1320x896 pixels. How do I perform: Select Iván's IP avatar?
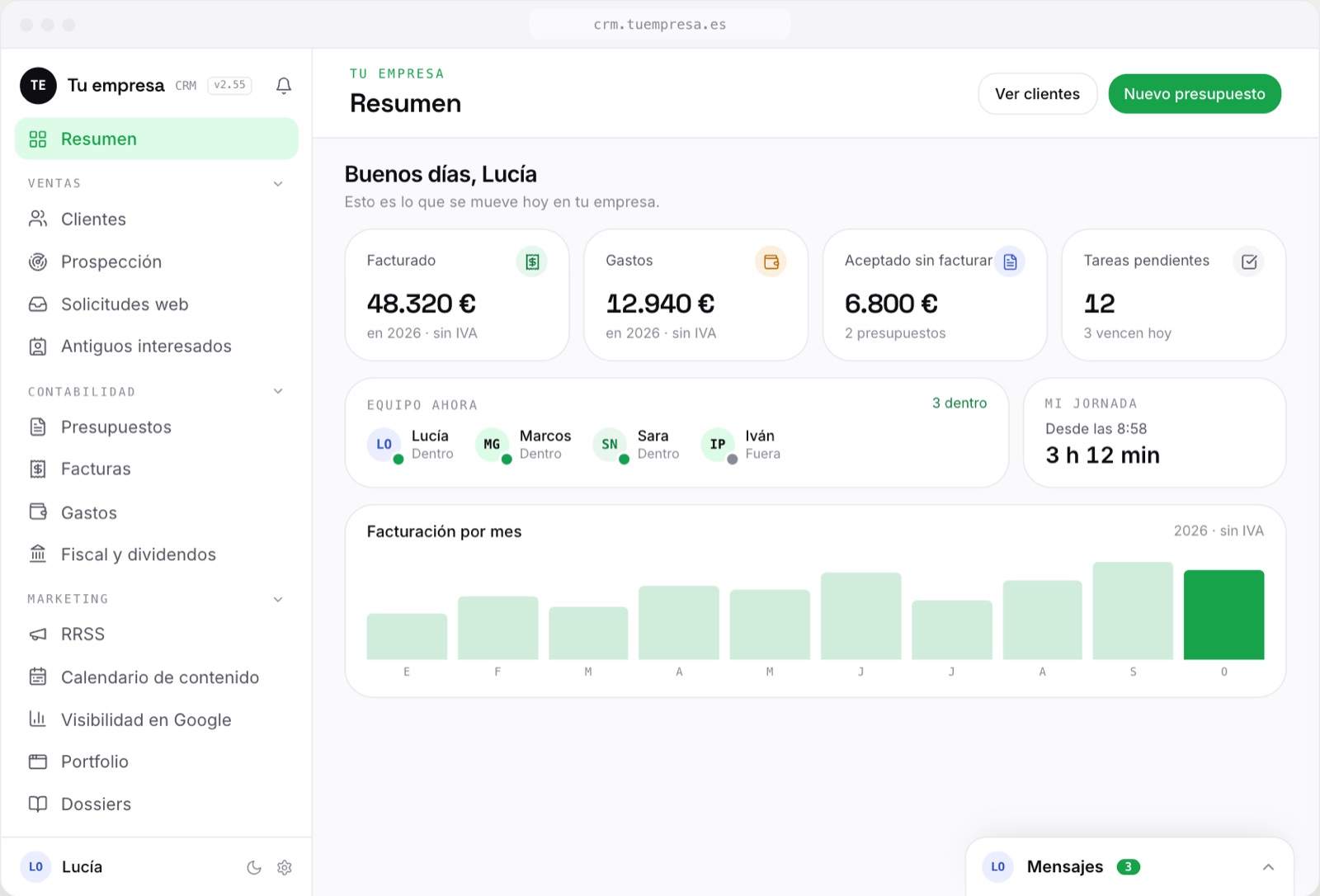click(x=718, y=444)
